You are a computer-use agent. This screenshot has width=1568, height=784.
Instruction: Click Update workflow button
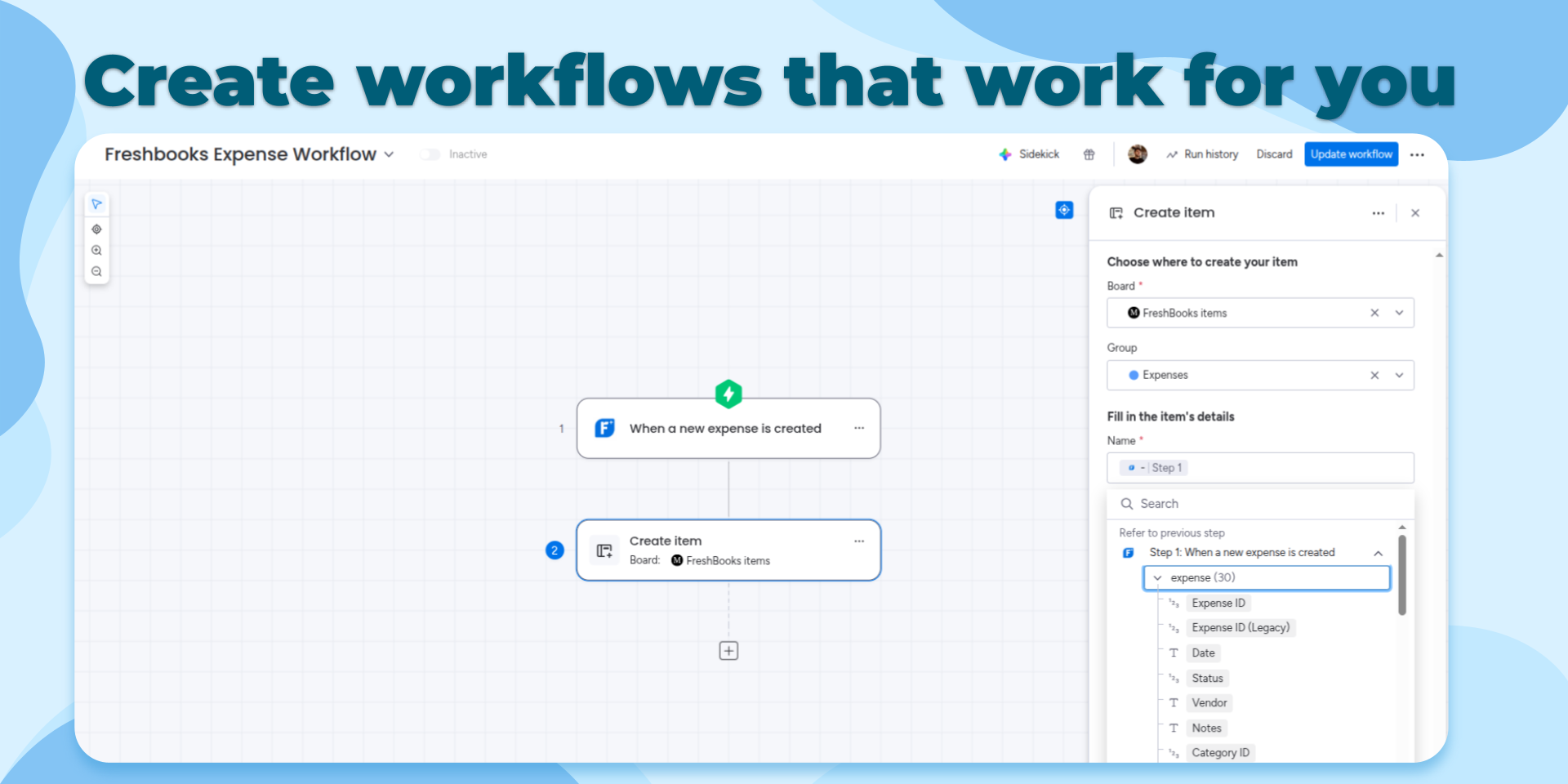click(1352, 154)
